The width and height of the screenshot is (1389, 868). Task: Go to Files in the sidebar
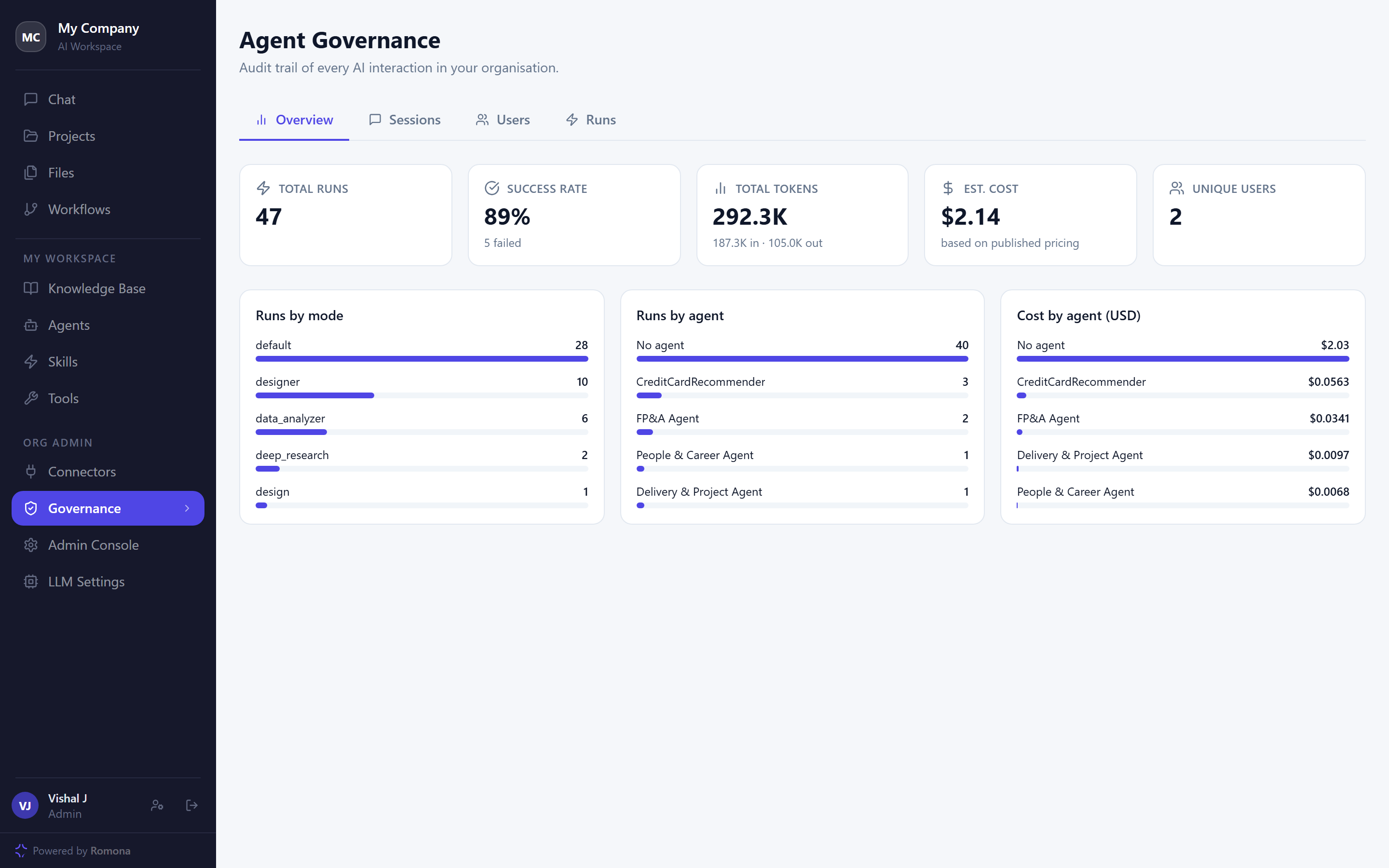(108, 173)
